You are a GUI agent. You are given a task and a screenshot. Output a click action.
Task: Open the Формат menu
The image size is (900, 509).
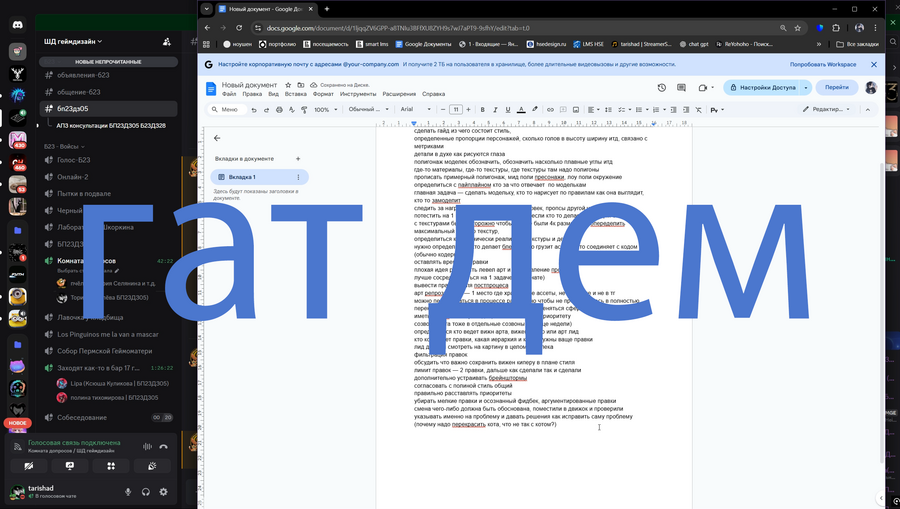pyautogui.click(x=323, y=94)
